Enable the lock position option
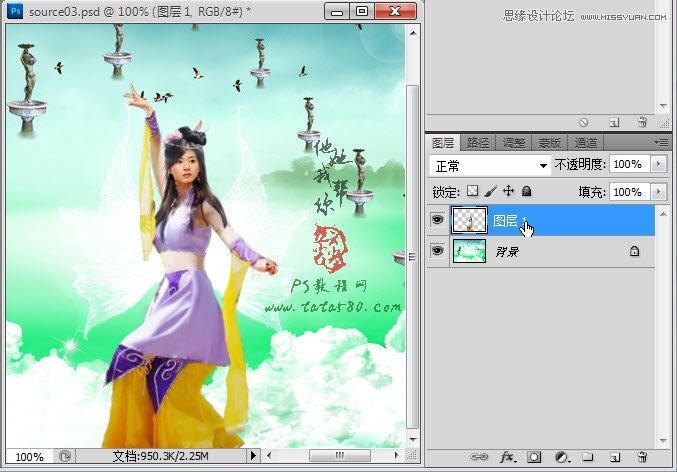Image resolution: width=677 pixels, height=472 pixels. (x=509, y=191)
